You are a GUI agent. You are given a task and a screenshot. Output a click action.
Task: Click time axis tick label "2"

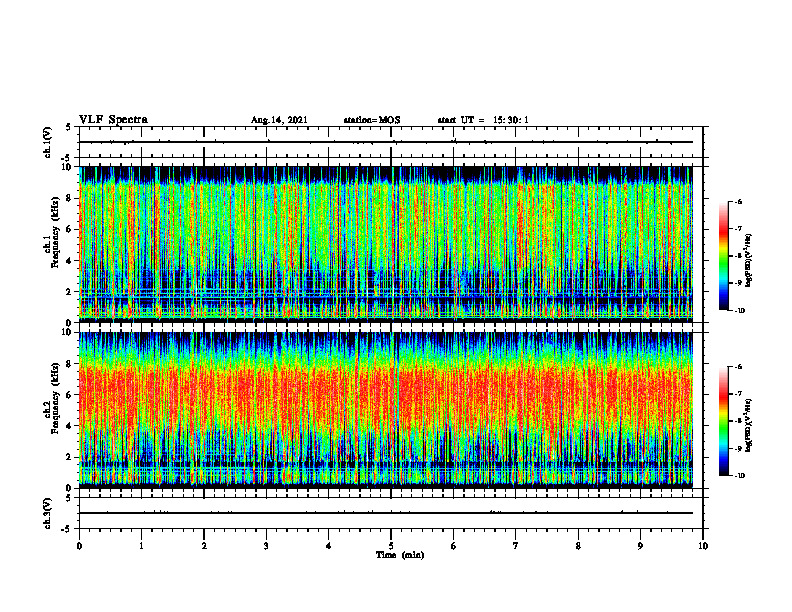coord(204,546)
